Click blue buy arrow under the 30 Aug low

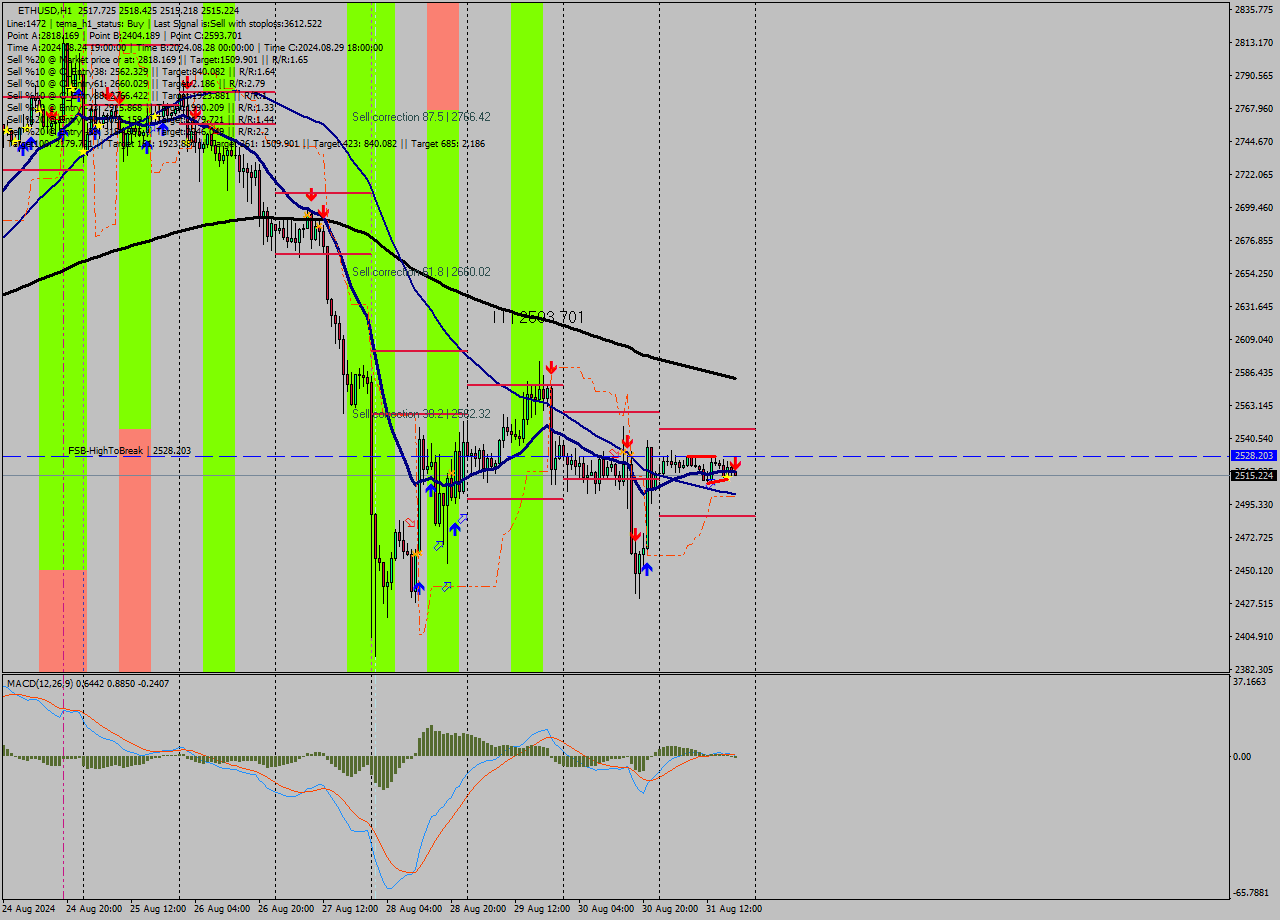point(647,569)
